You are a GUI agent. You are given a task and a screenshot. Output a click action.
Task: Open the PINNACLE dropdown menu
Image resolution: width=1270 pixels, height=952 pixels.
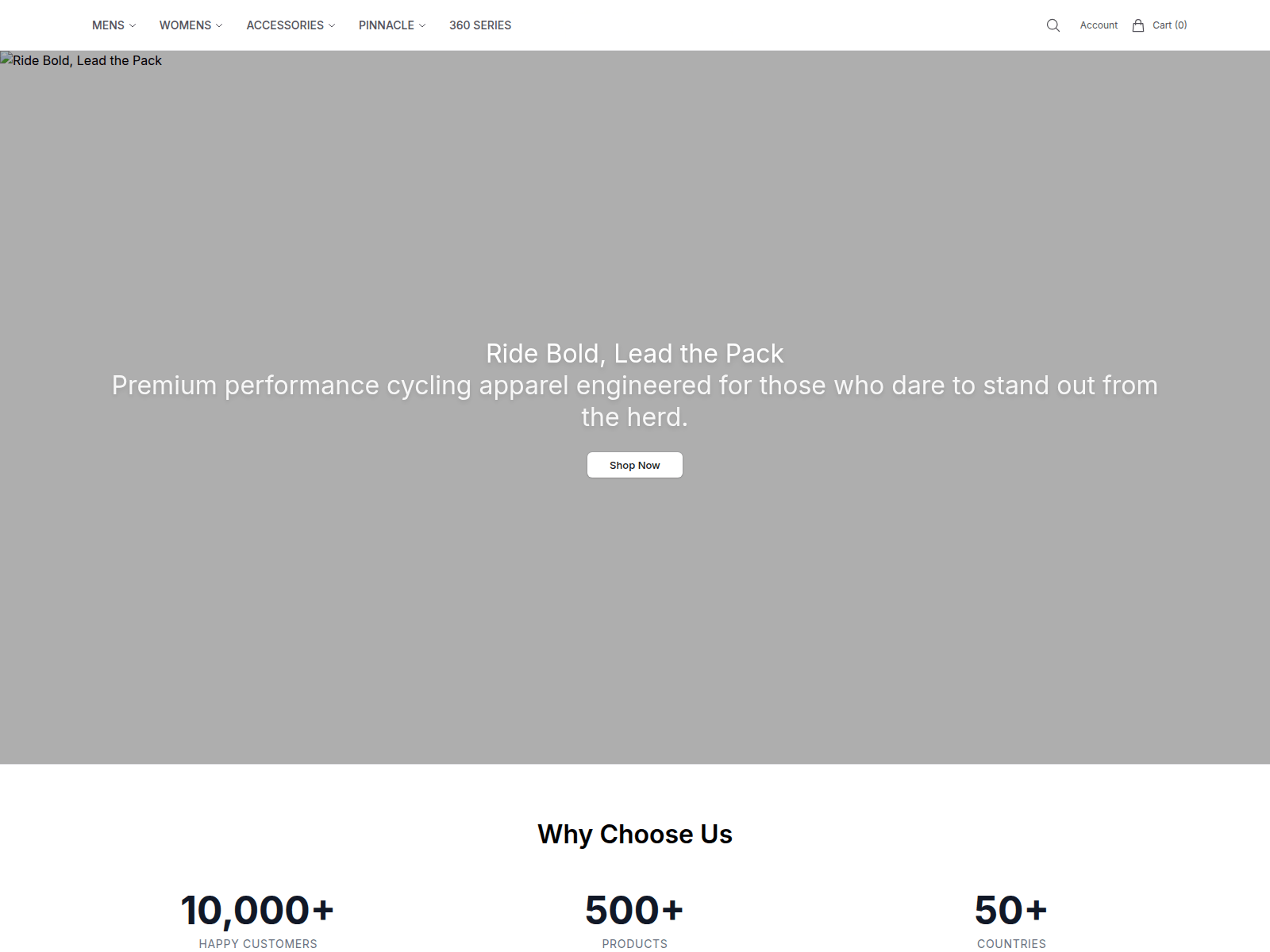tap(392, 25)
